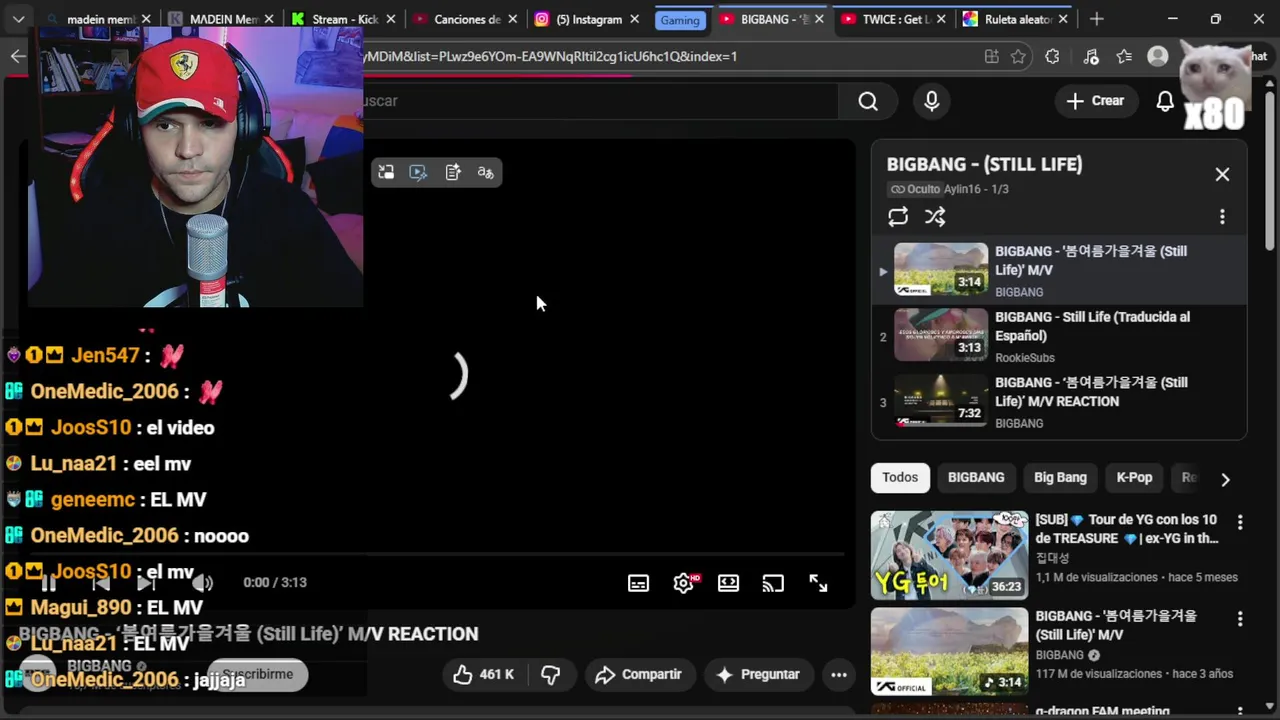This screenshot has width=1280, height=720.
Task: Toggle theater mode on the player
Action: [728, 583]
